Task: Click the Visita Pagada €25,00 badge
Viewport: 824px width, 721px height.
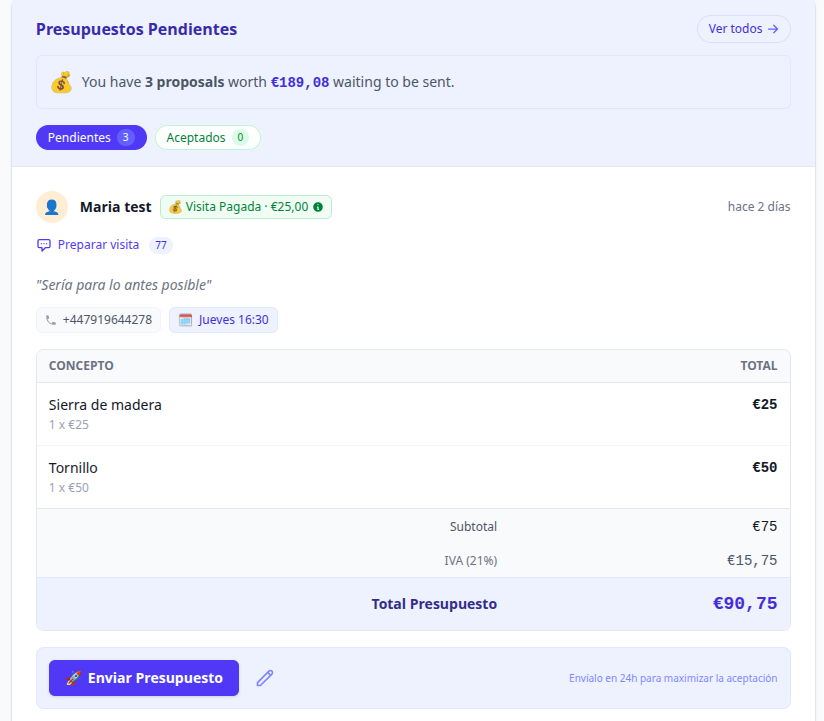Action: point(238,207)
